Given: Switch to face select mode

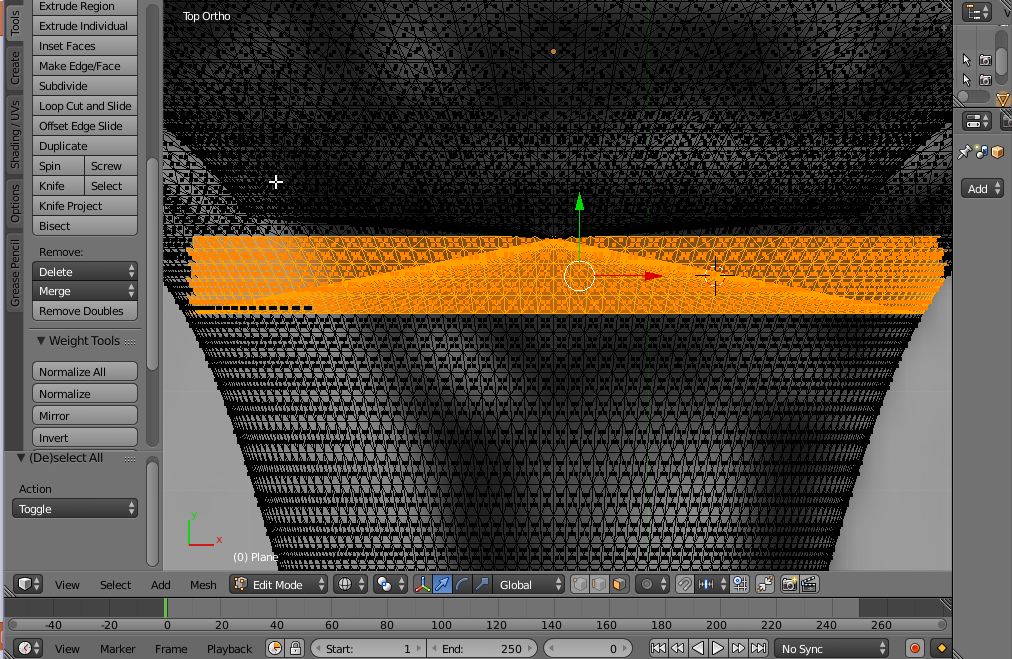Looking at the screenshot, I should [619, 584].
